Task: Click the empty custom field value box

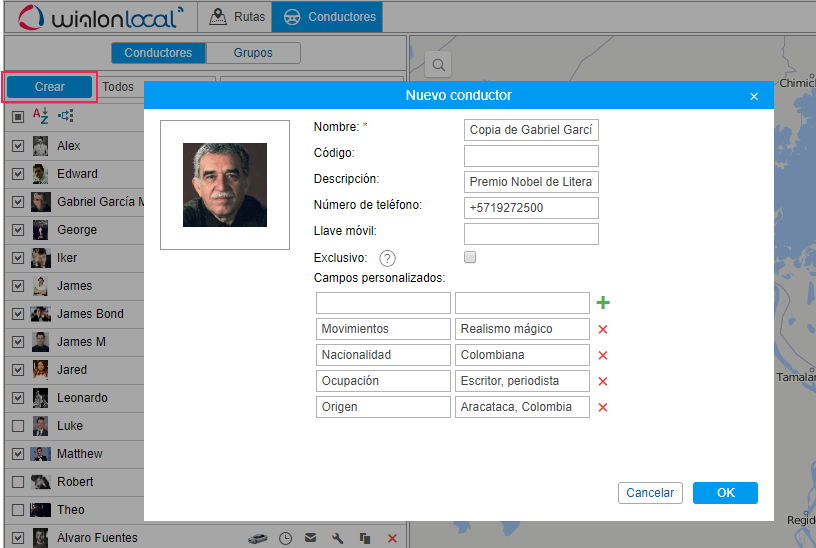Action: 522,303
